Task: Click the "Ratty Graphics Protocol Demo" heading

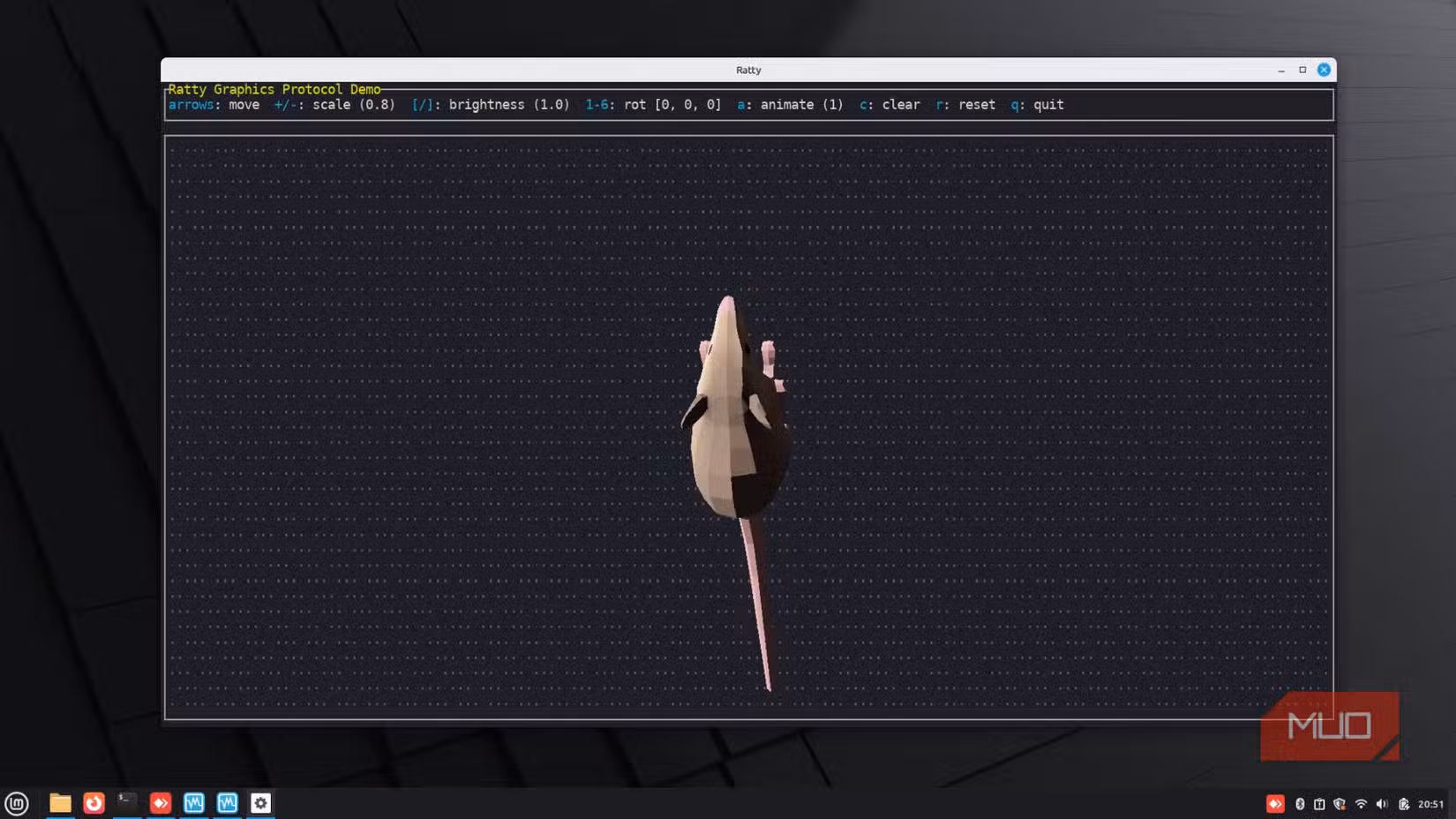Action: coord(274,89)
